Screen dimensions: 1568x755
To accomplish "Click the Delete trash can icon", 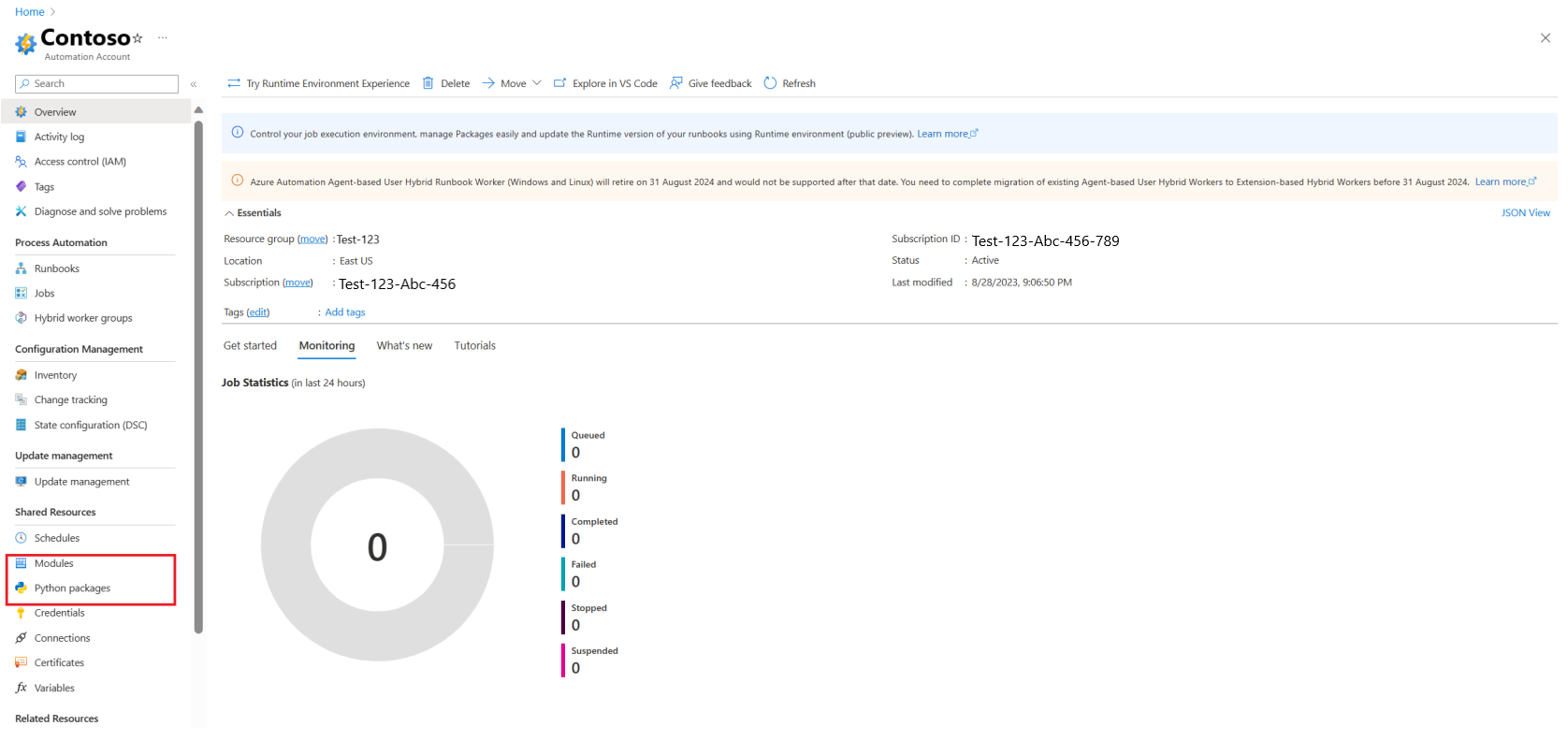I will tap(428, 83).
